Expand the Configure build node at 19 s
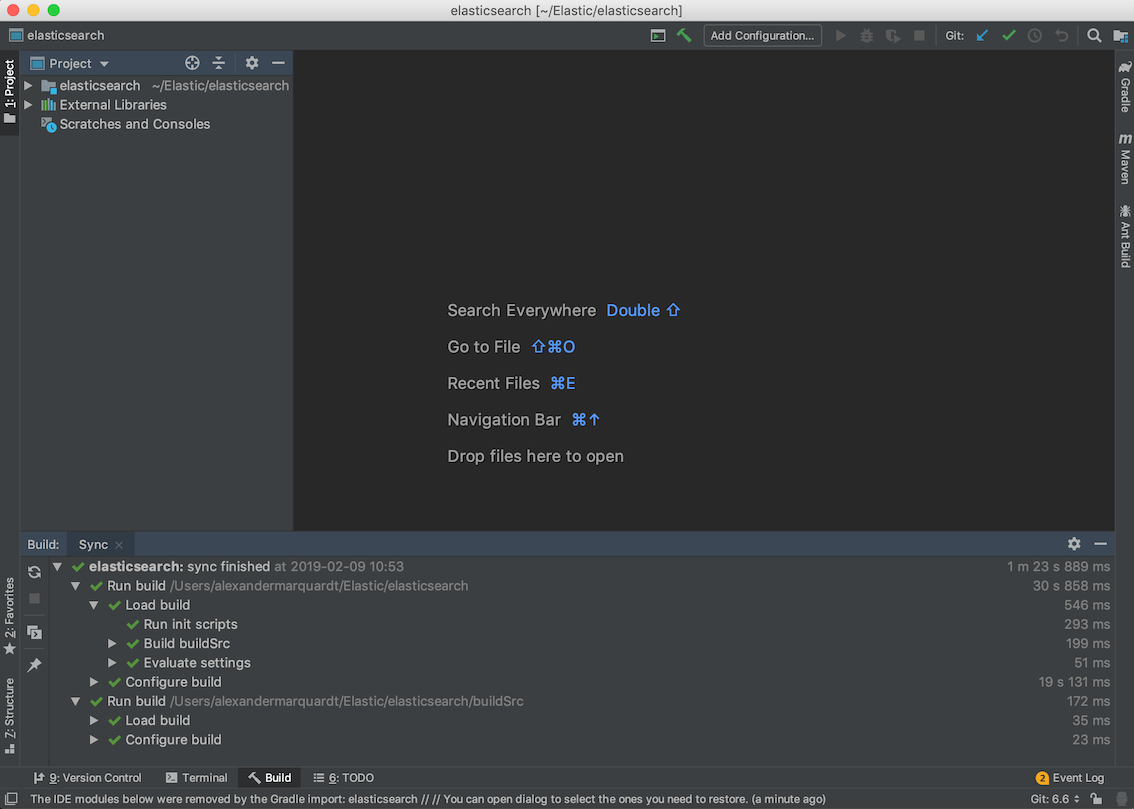Image resolution: width=1134 pixels, height=809 pixels. pyautogui.click(x=94, y=682)
